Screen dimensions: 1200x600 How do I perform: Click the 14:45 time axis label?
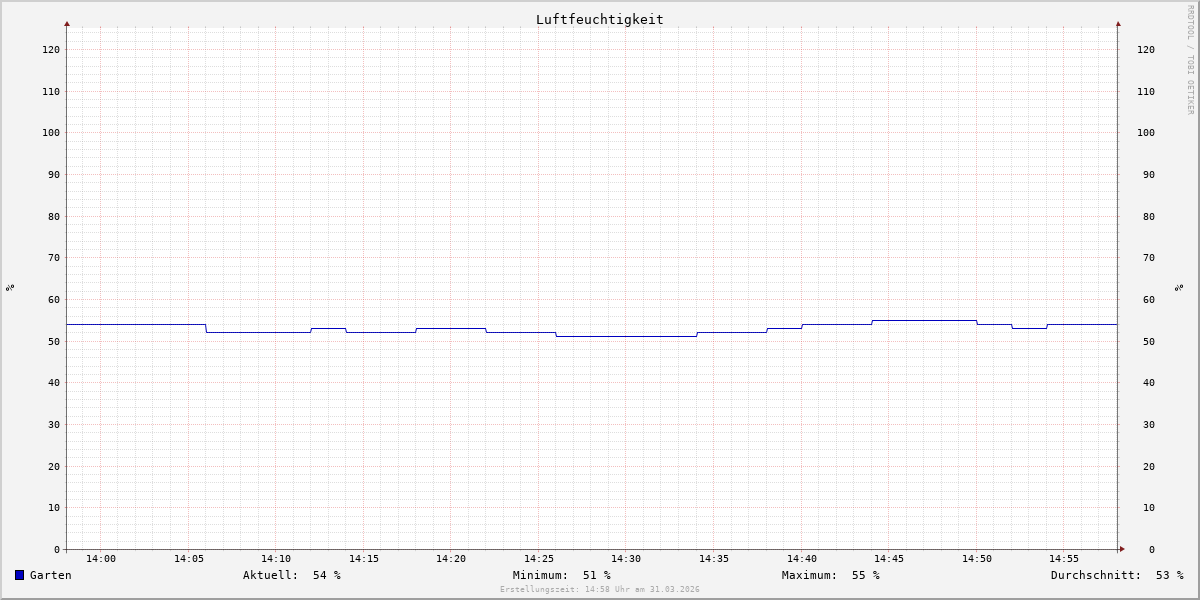[x=889, y=559]
